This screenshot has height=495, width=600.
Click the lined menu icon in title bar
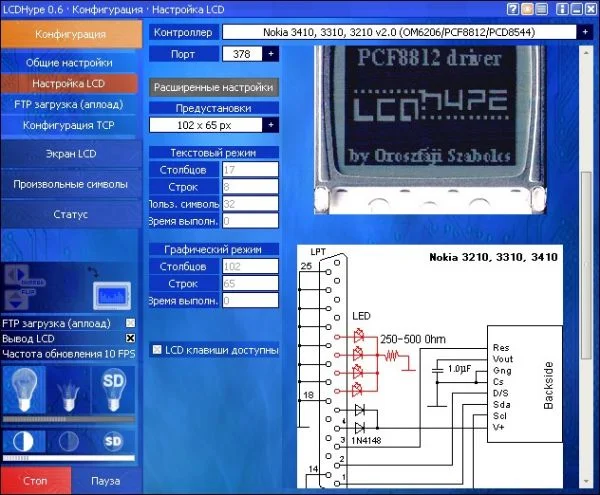(541, 9)
